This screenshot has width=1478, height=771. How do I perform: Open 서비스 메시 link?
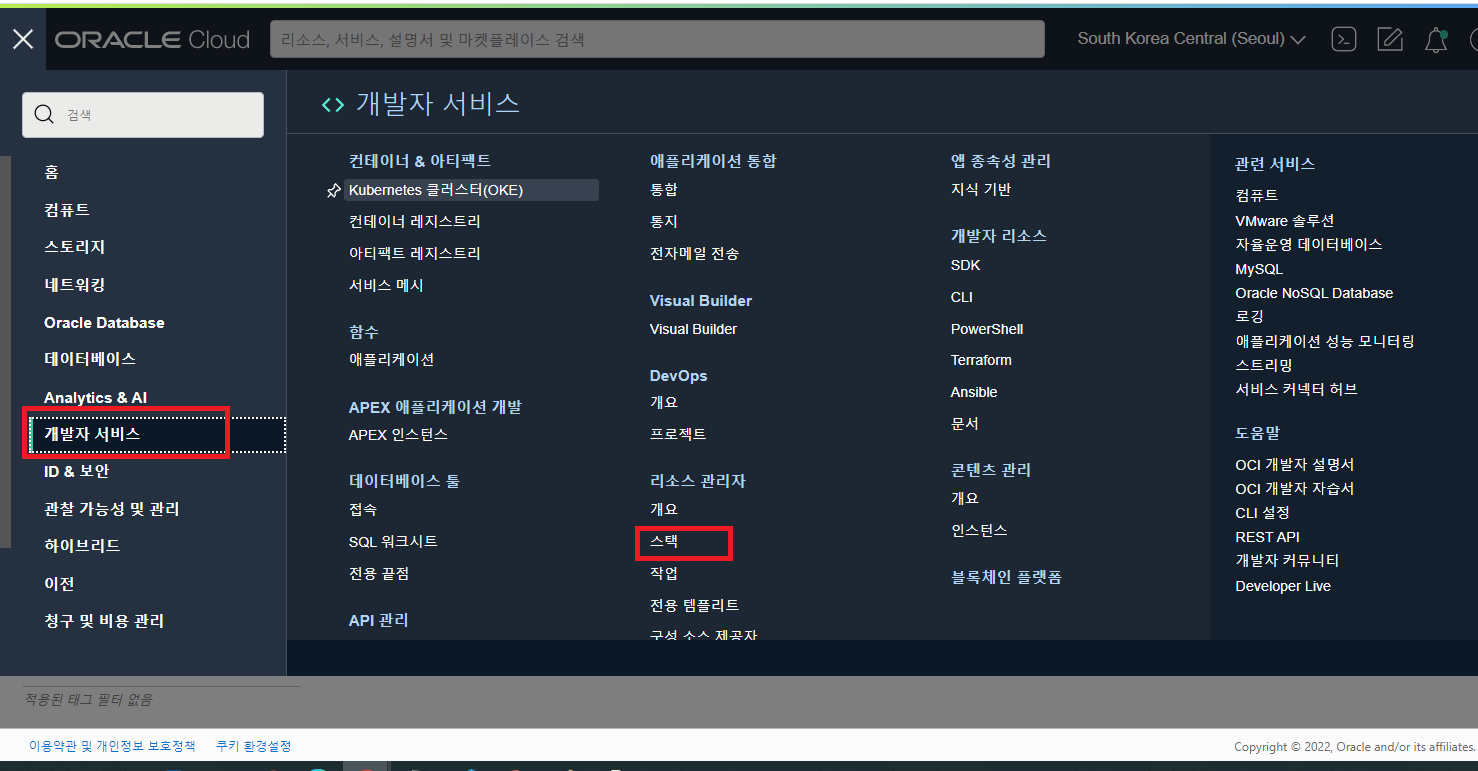[x=386, y=285]
